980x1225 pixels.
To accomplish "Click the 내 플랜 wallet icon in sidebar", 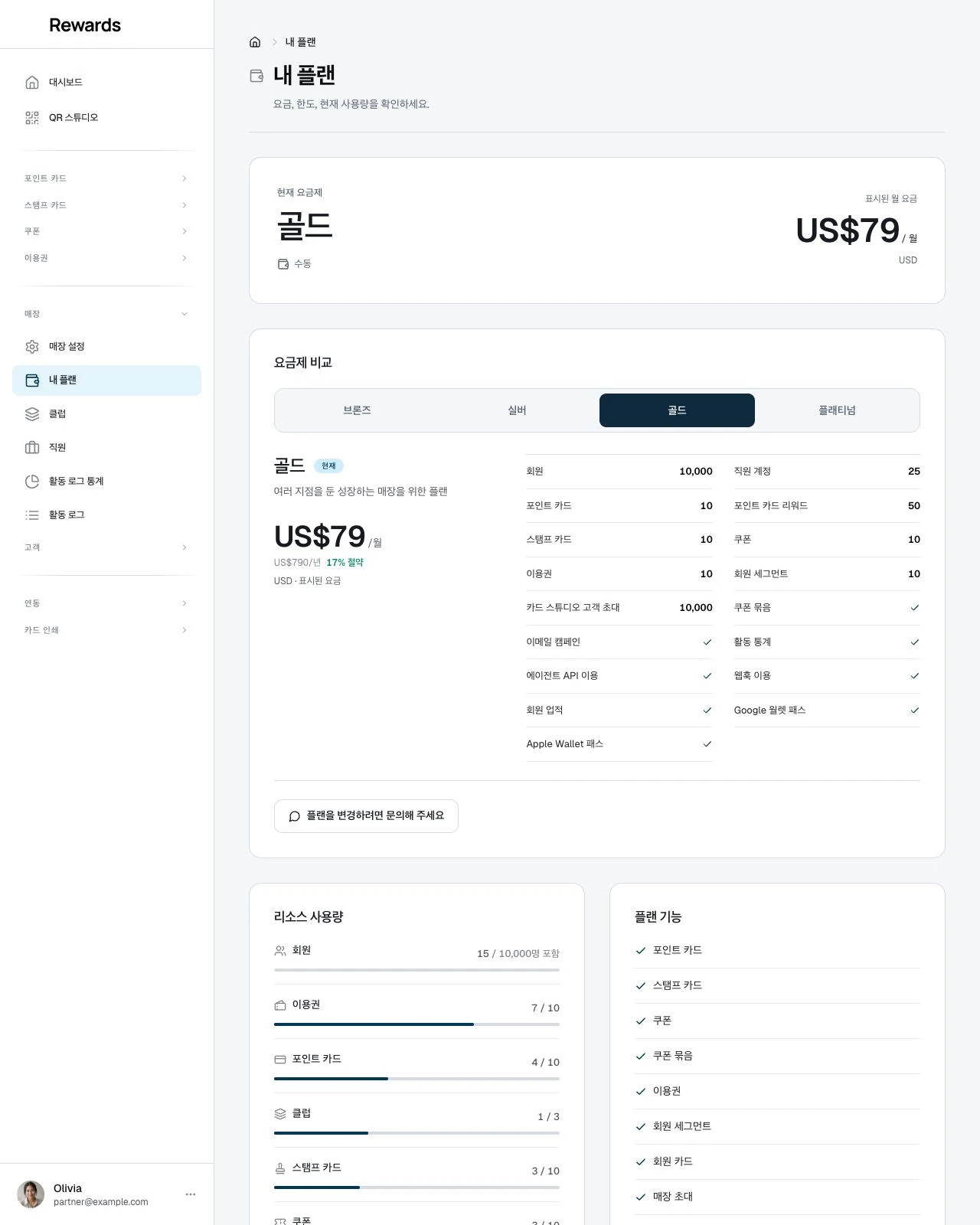I will (32, 380).
